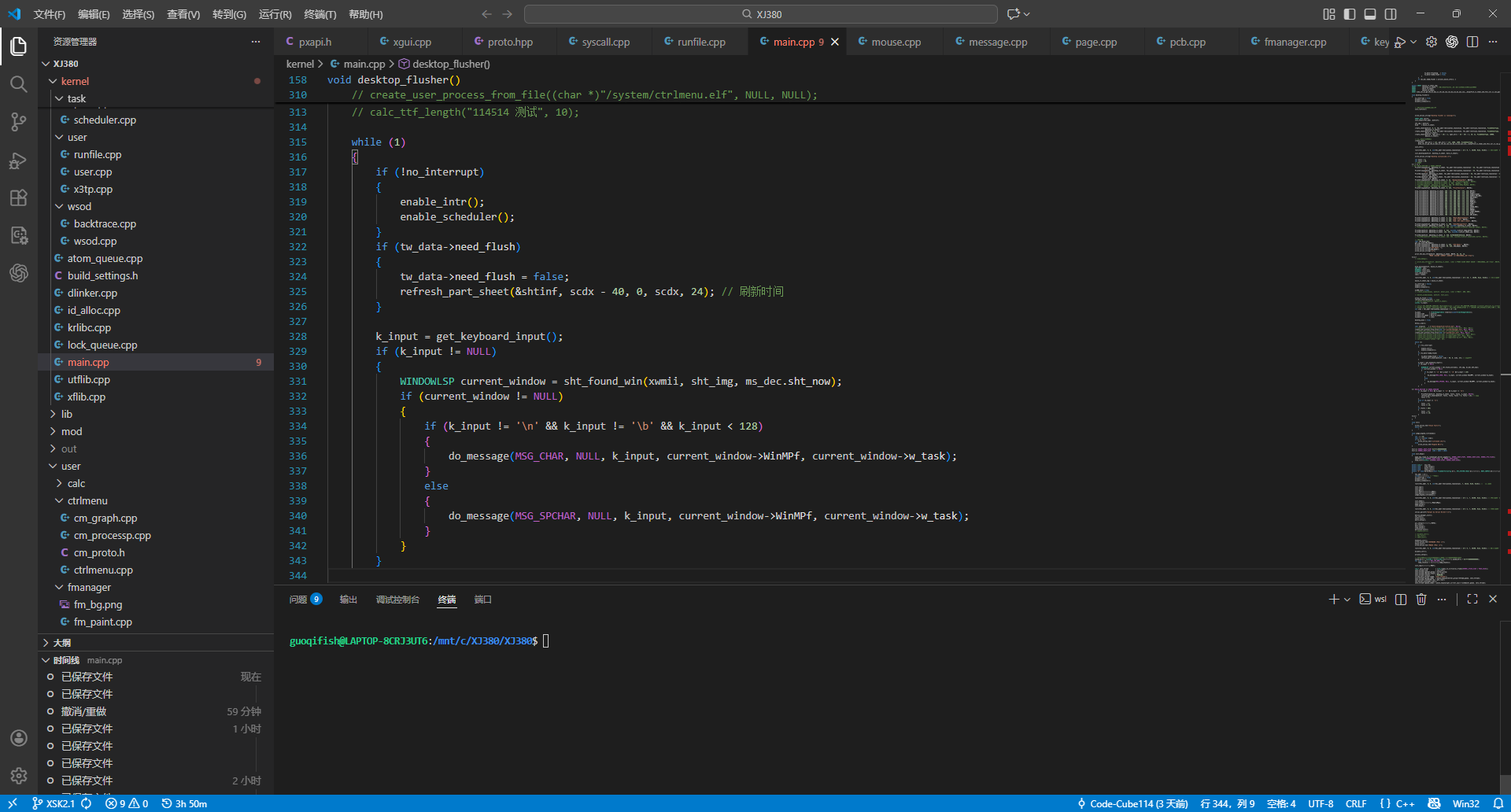Toggle the secondary side bar visibility
This screenshot has height=812, width=1511.
click(1391, 14)
